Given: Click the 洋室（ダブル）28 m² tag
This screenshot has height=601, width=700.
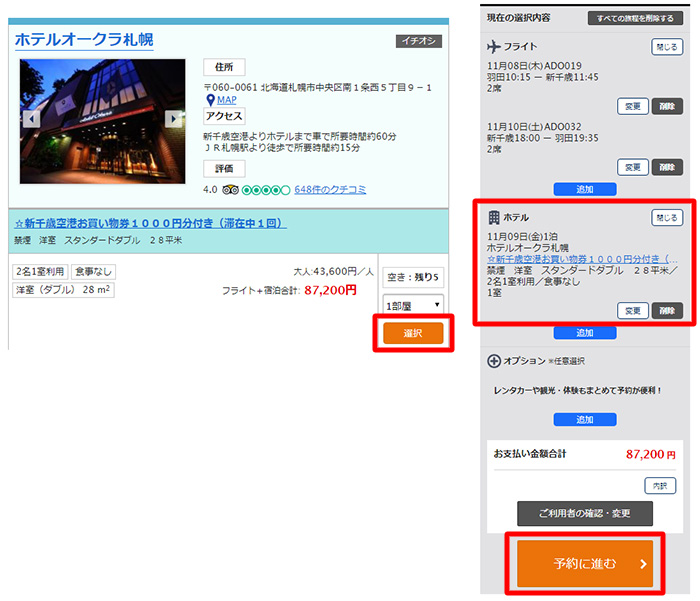Looking at the screenshot, I should (x=63, y=290).
